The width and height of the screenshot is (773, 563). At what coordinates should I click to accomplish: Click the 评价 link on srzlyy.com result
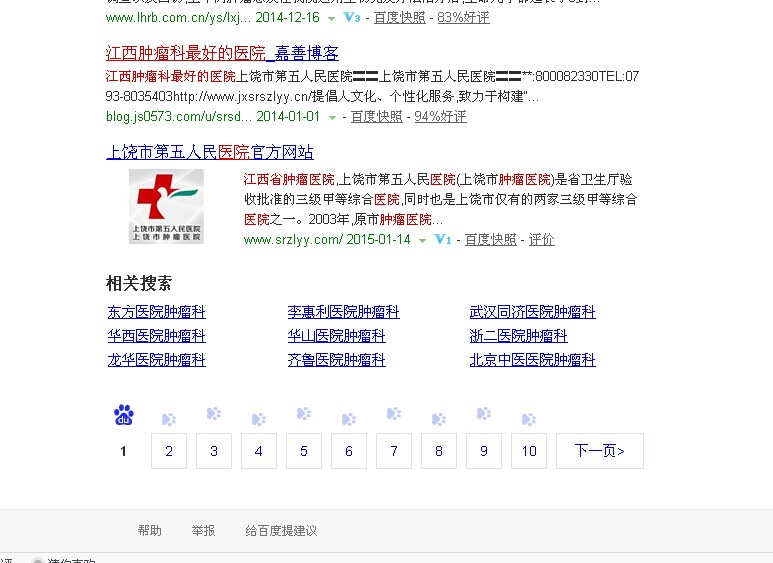(x=542, y=240)
